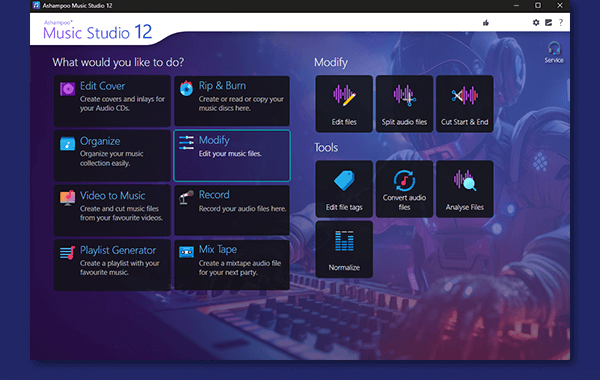Open Cut Start & End tool
600x380 pixels.
(x=465, y=104)
